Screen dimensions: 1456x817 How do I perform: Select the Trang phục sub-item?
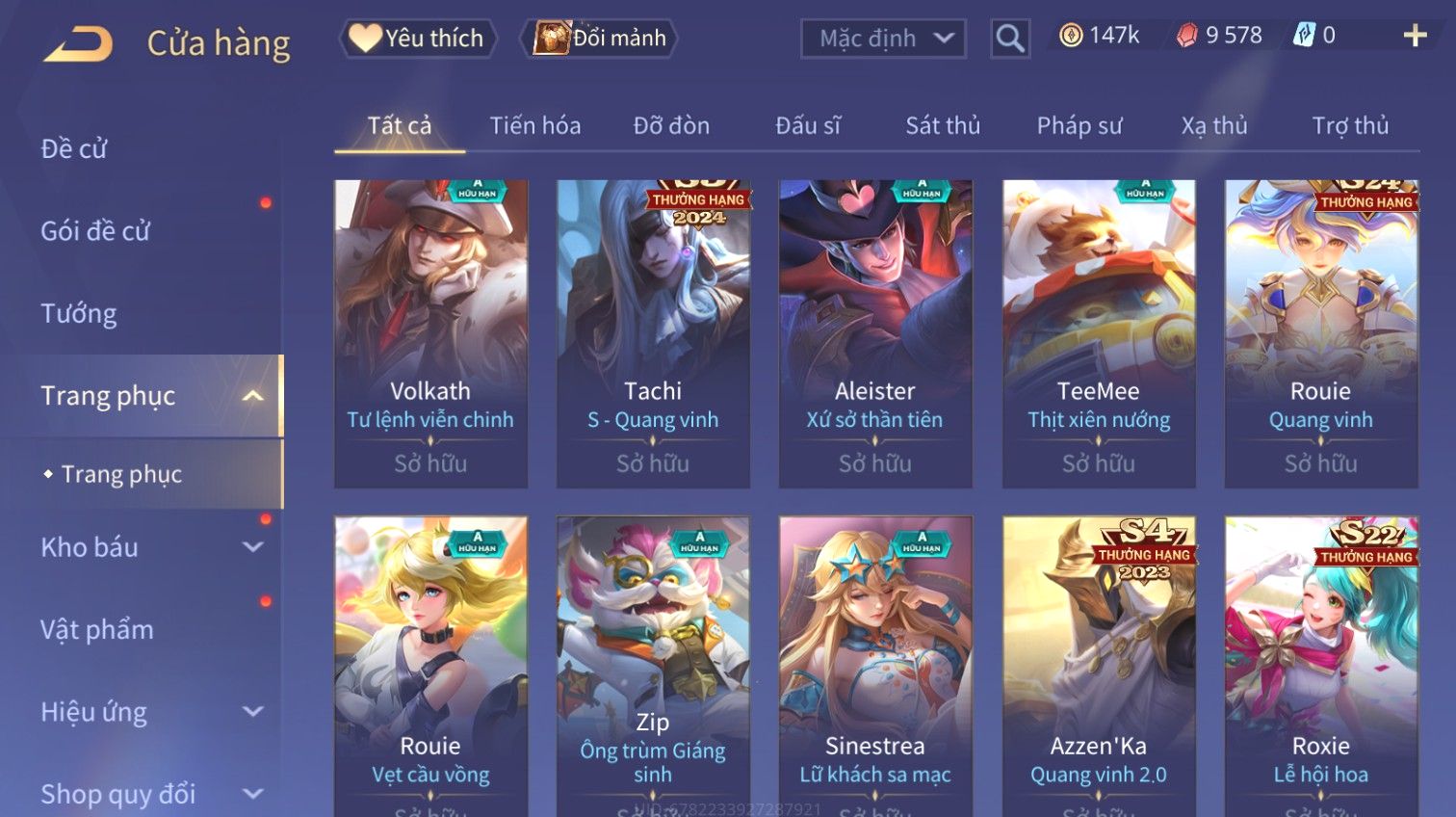[121, 474]
